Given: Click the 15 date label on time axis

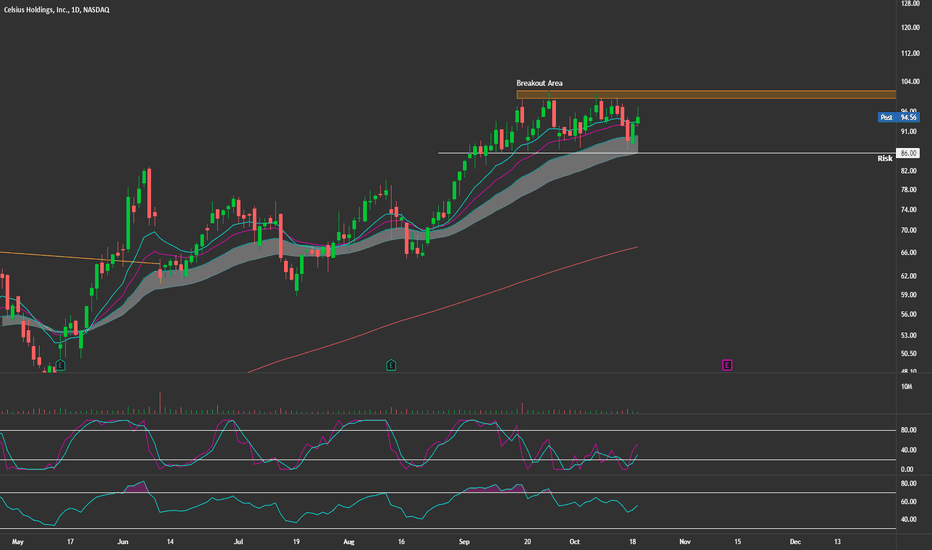Looking at the screenshot, I should tap(738, 542).
